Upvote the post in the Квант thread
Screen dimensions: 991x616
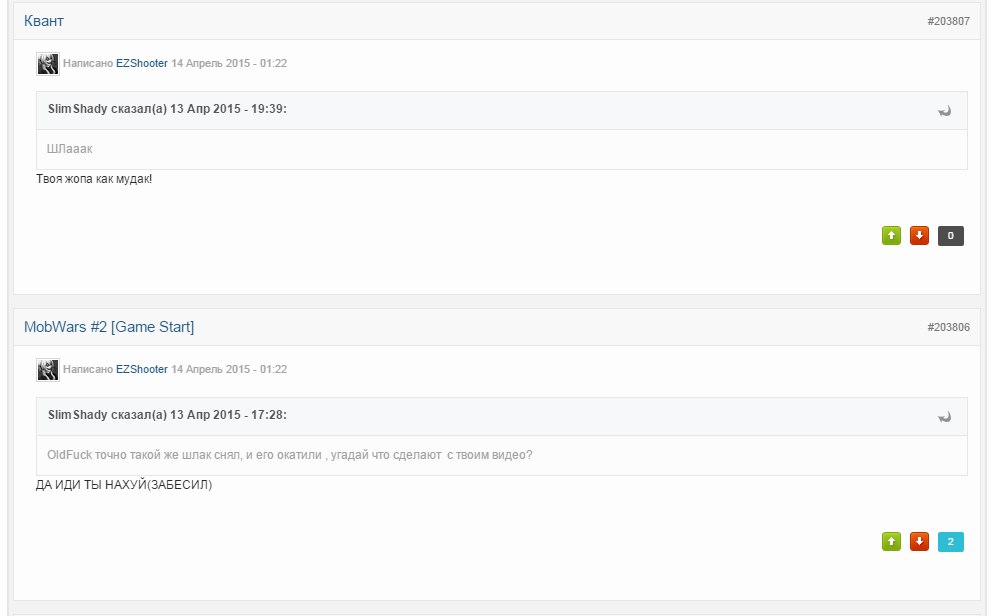(891, 236)
